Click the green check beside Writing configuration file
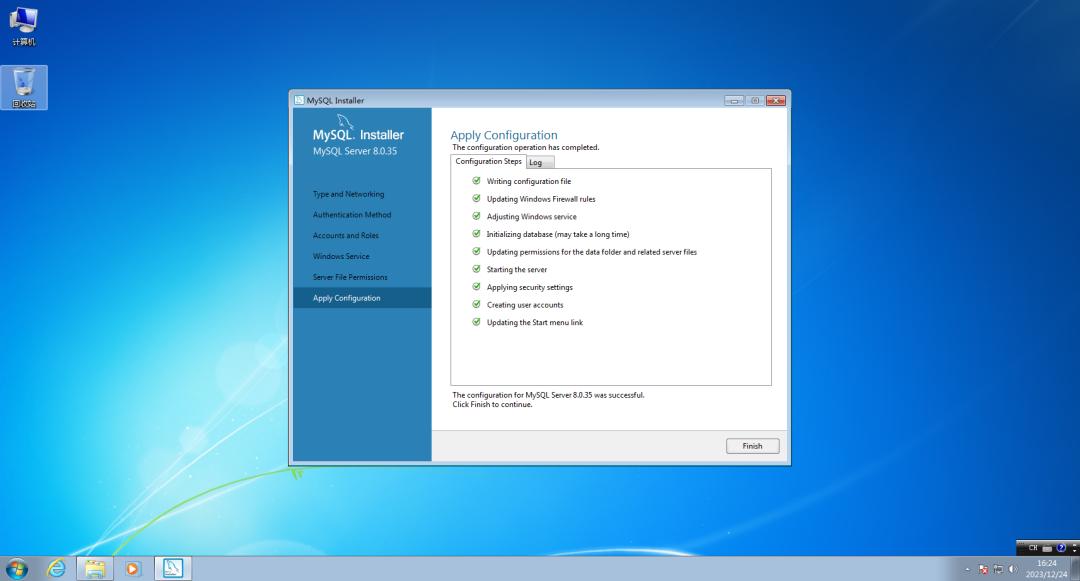 pos(476,181)
